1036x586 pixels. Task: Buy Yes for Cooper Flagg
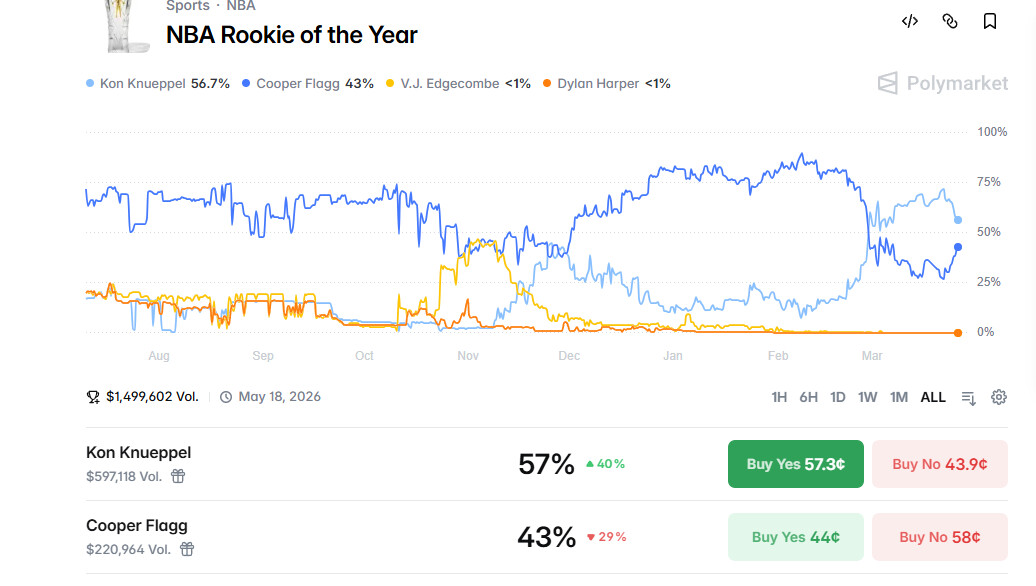coord(795,537)
